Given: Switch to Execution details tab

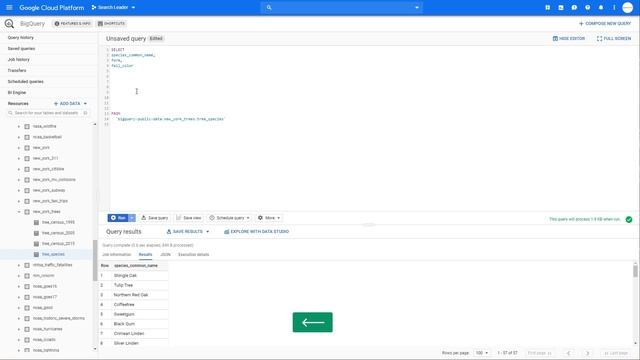Looking at the screenshot, I should [x=193, y=255].
